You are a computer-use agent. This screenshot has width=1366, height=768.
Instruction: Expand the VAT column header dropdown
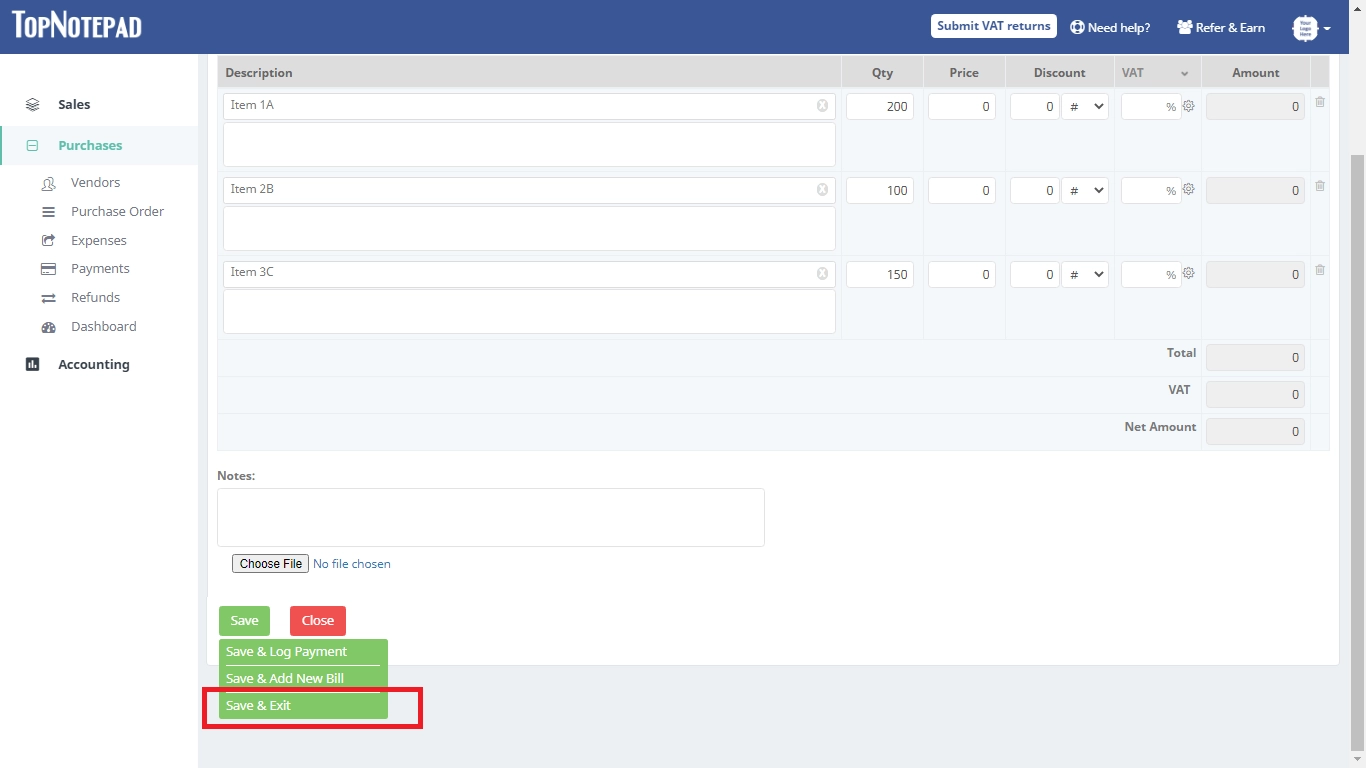pyautogui.click(x=1186, y=73)
